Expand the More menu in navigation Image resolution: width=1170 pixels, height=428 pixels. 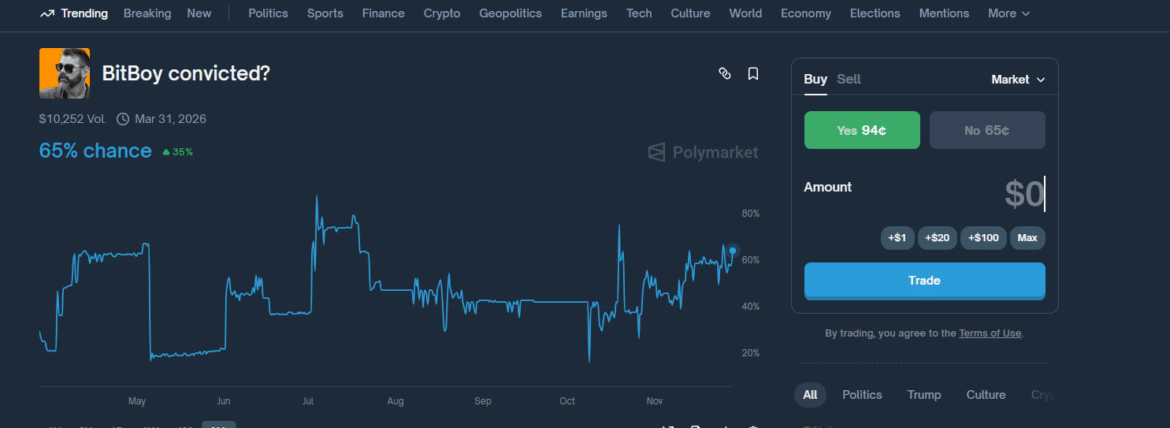(1008, 14)
